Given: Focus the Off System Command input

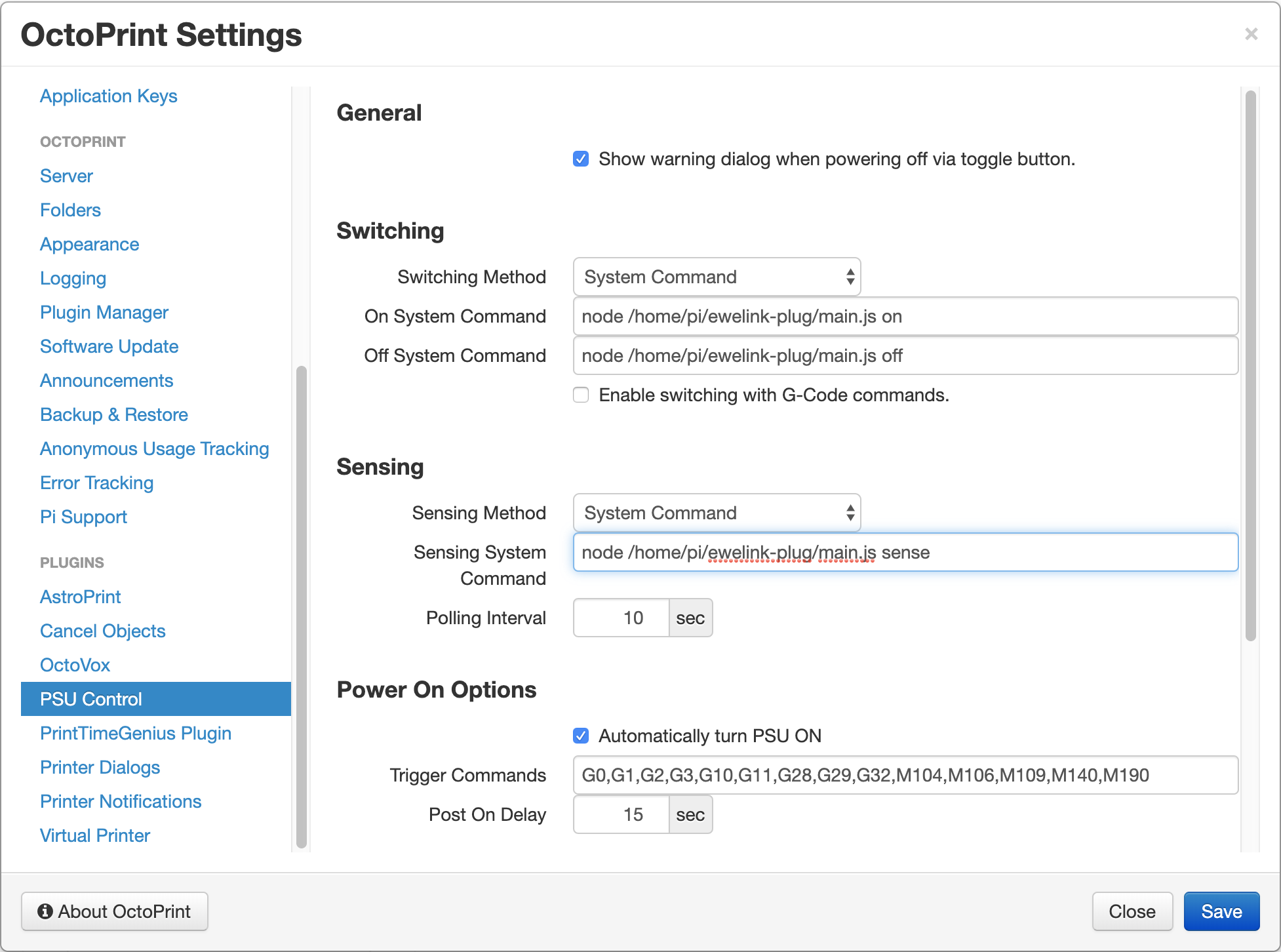Looking at the screenshot, I should (x=905, y=356).
